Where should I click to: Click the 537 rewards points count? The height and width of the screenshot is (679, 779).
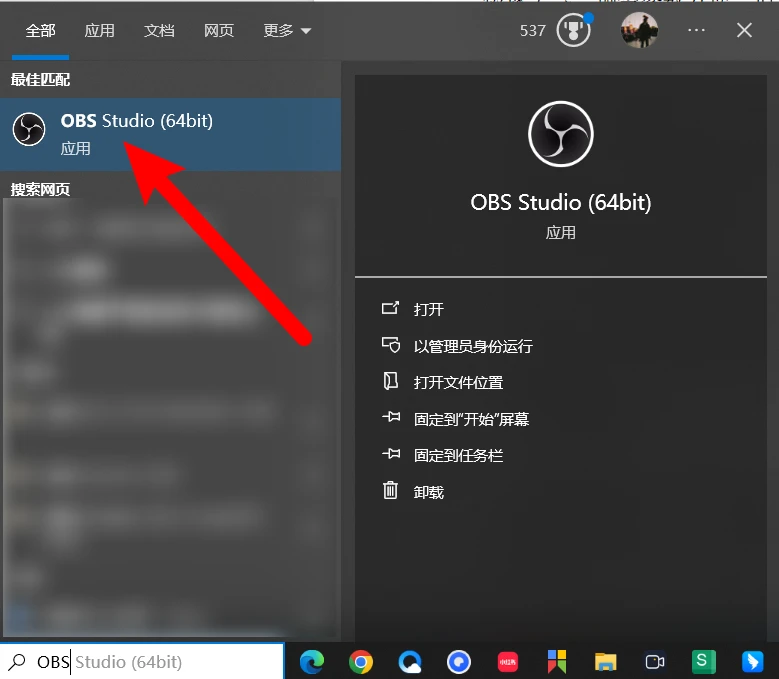point(533,31)
